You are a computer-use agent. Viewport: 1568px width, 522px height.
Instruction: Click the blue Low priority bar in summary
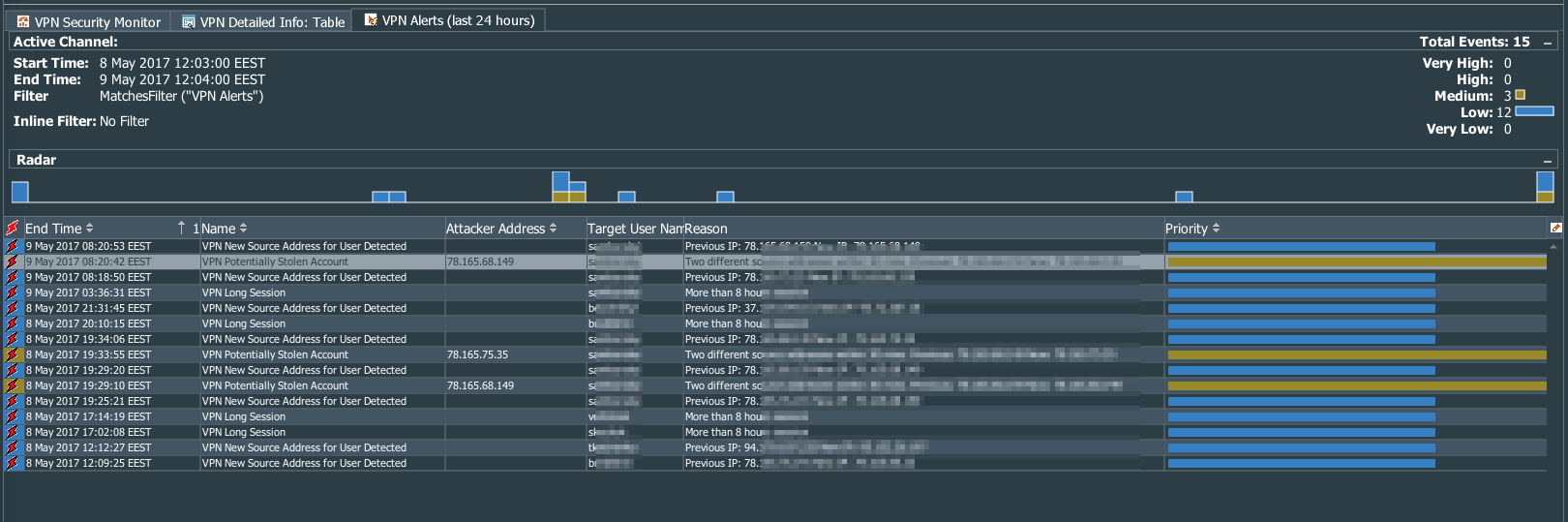1534,111
